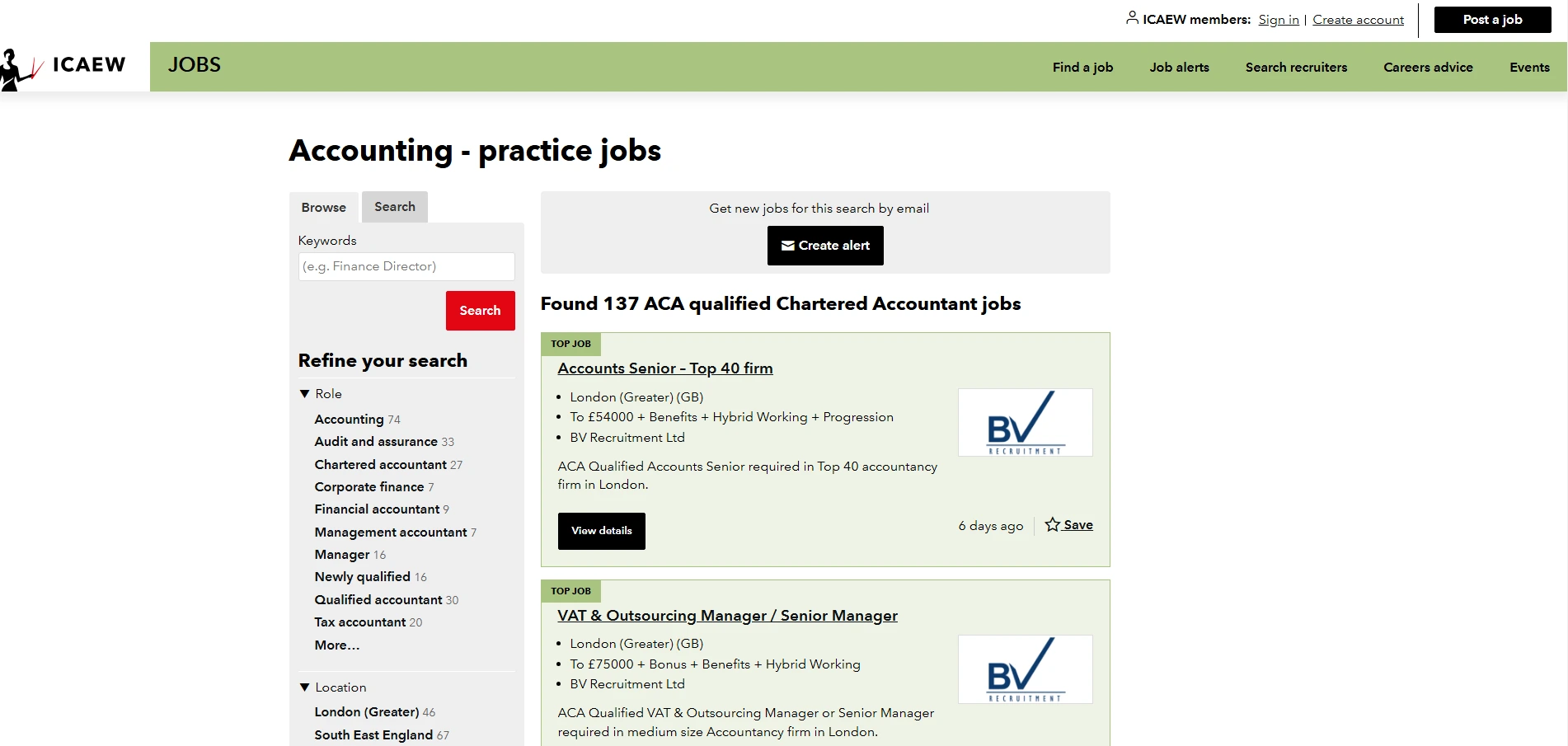Viewport: 1568px width, 746px height.
Task: Click the Post a job button
Action: click(x=1492, y=19)
